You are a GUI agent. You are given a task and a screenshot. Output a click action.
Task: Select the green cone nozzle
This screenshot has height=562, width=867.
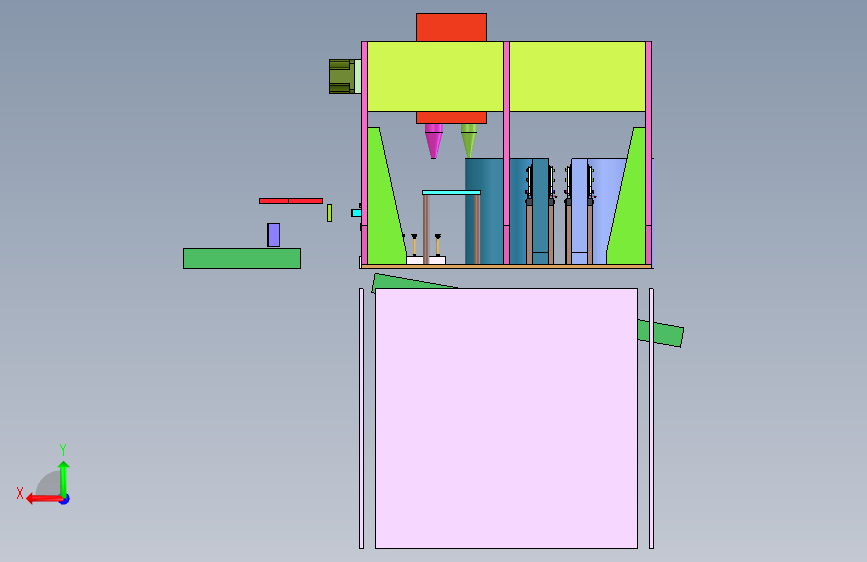469,140
